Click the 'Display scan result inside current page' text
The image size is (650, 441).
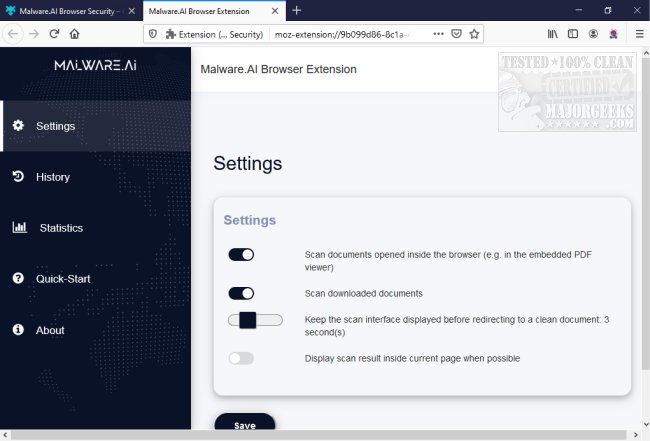coord(412,359)
